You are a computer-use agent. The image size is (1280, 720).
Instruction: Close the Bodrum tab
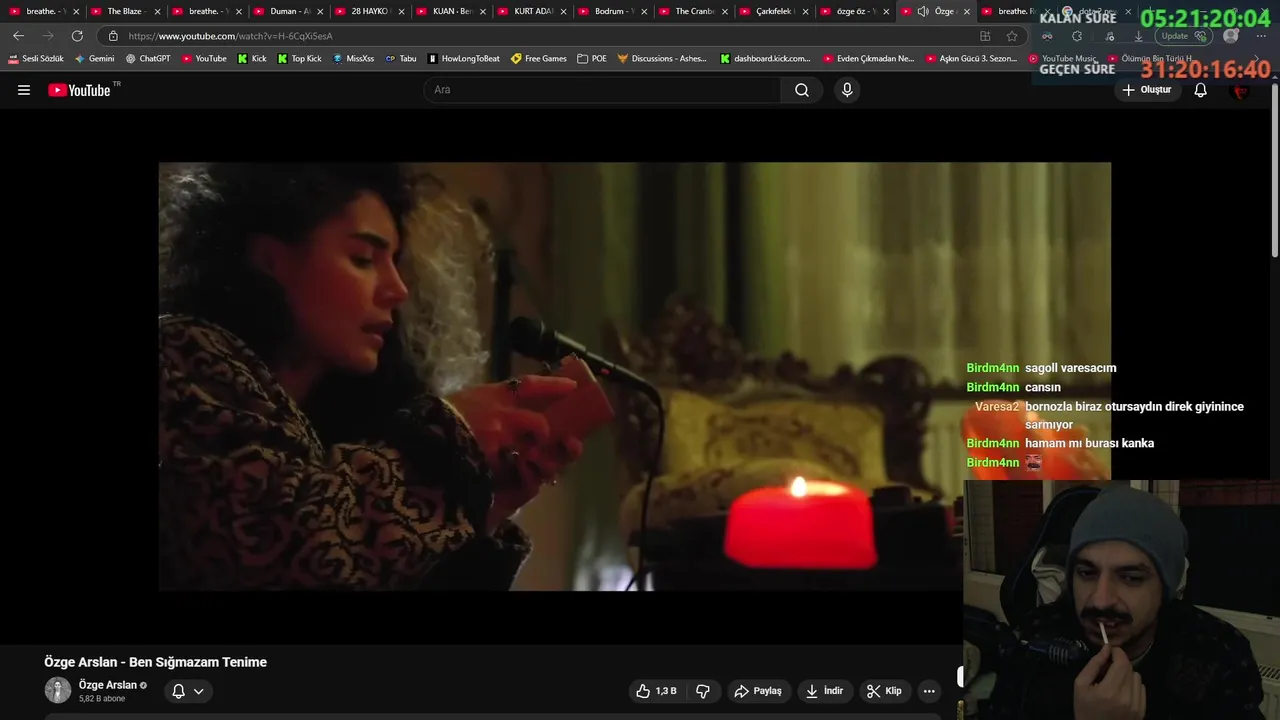coord(643,11)
